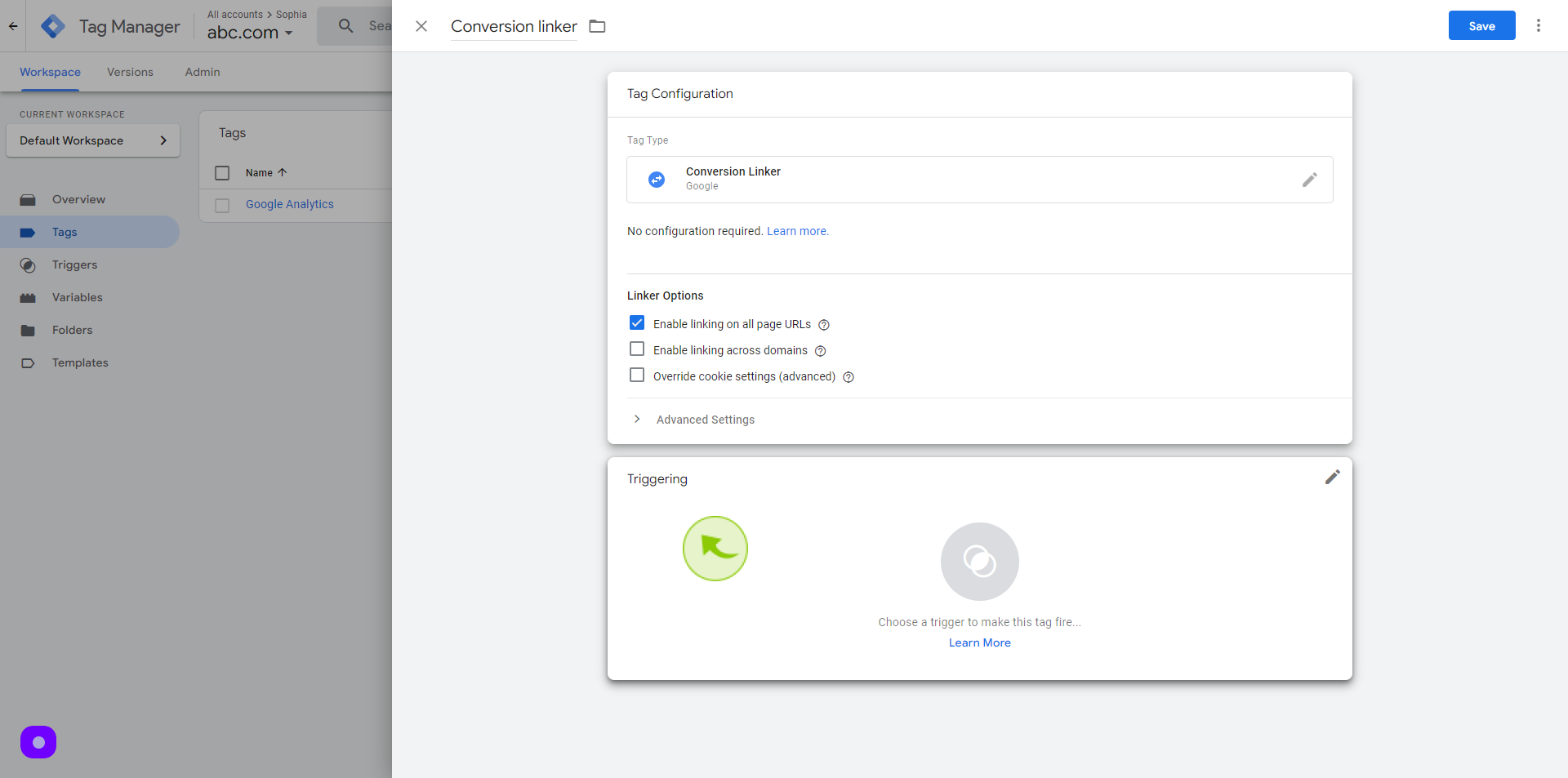Open help for linking across domains
Viewport: 1568px width, 778px height.
pyautogui.click(x=821, y=351)
